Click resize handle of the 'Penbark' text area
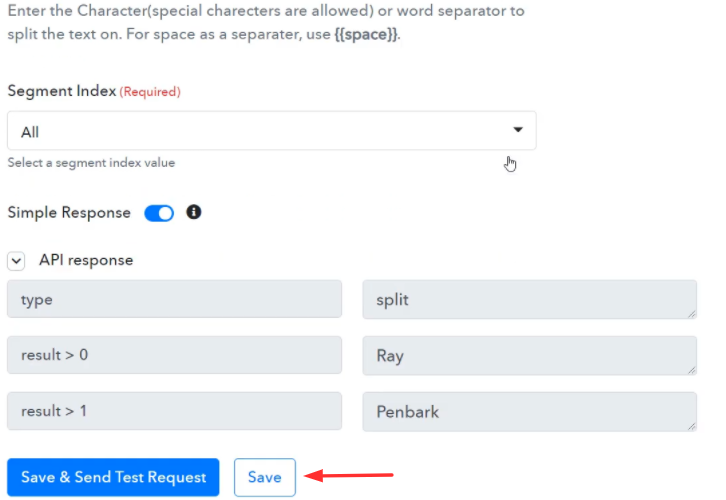Image resolution: width=726 pixels, height=500 pixels. pyautogui.click(x=692, y=426)
